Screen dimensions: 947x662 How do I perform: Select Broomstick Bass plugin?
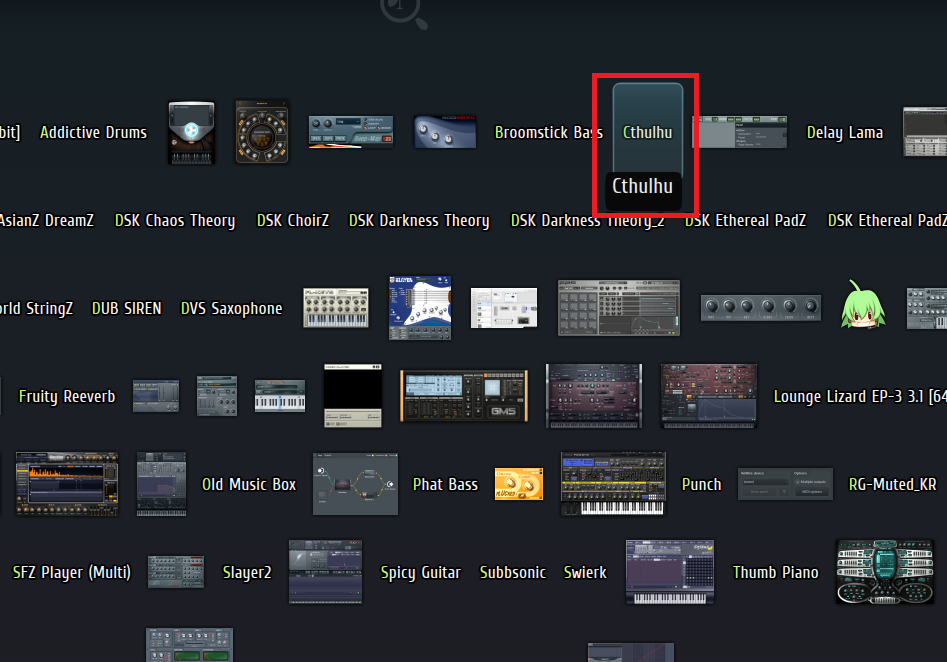tap(548, 132)
